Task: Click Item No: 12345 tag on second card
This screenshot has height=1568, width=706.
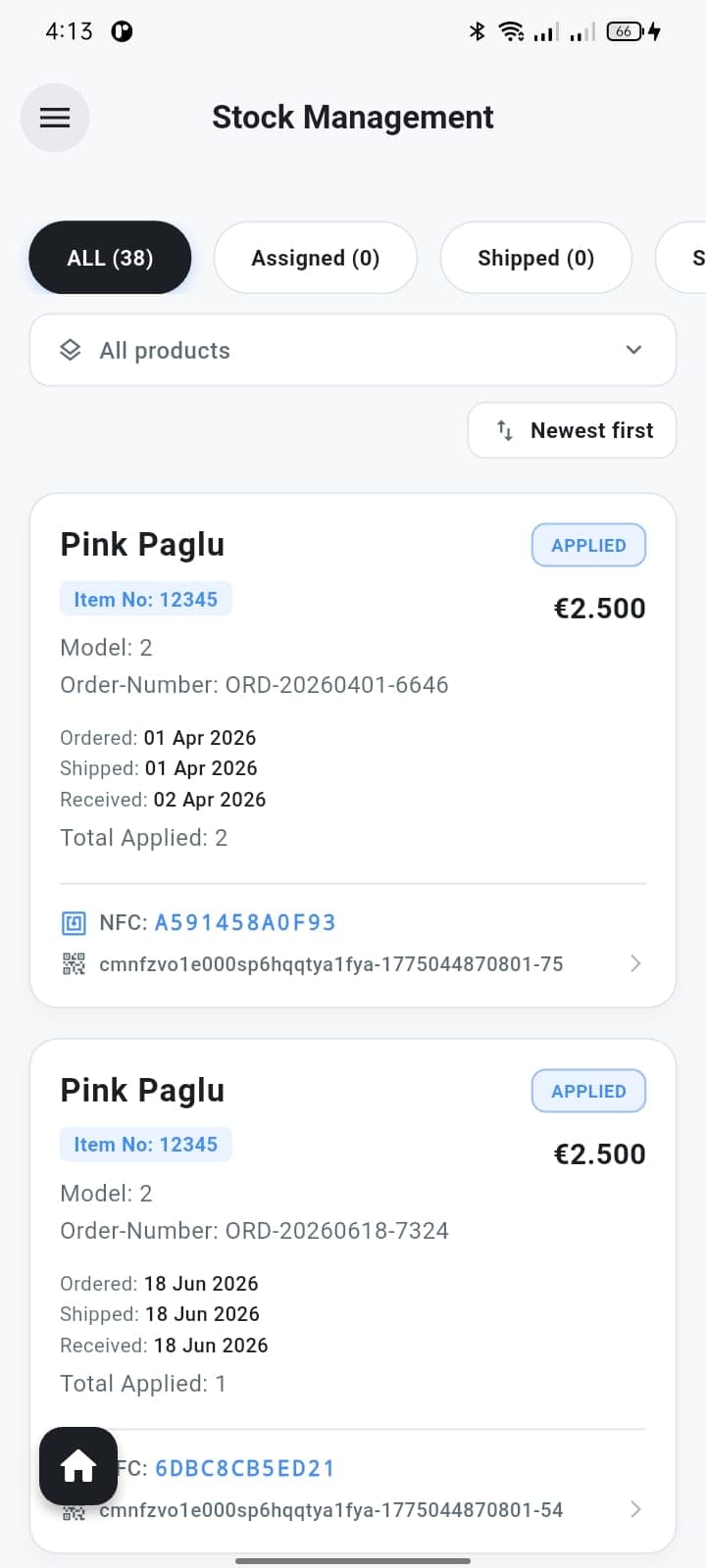Action: pyautogui.click(x=146, y=1145)
